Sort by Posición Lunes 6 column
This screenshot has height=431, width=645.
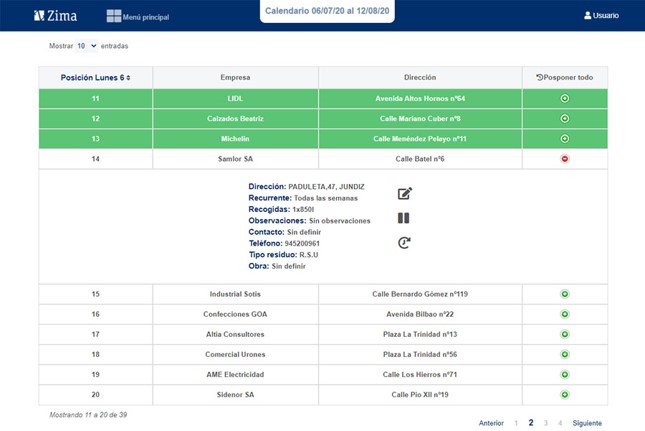point(95,77)
